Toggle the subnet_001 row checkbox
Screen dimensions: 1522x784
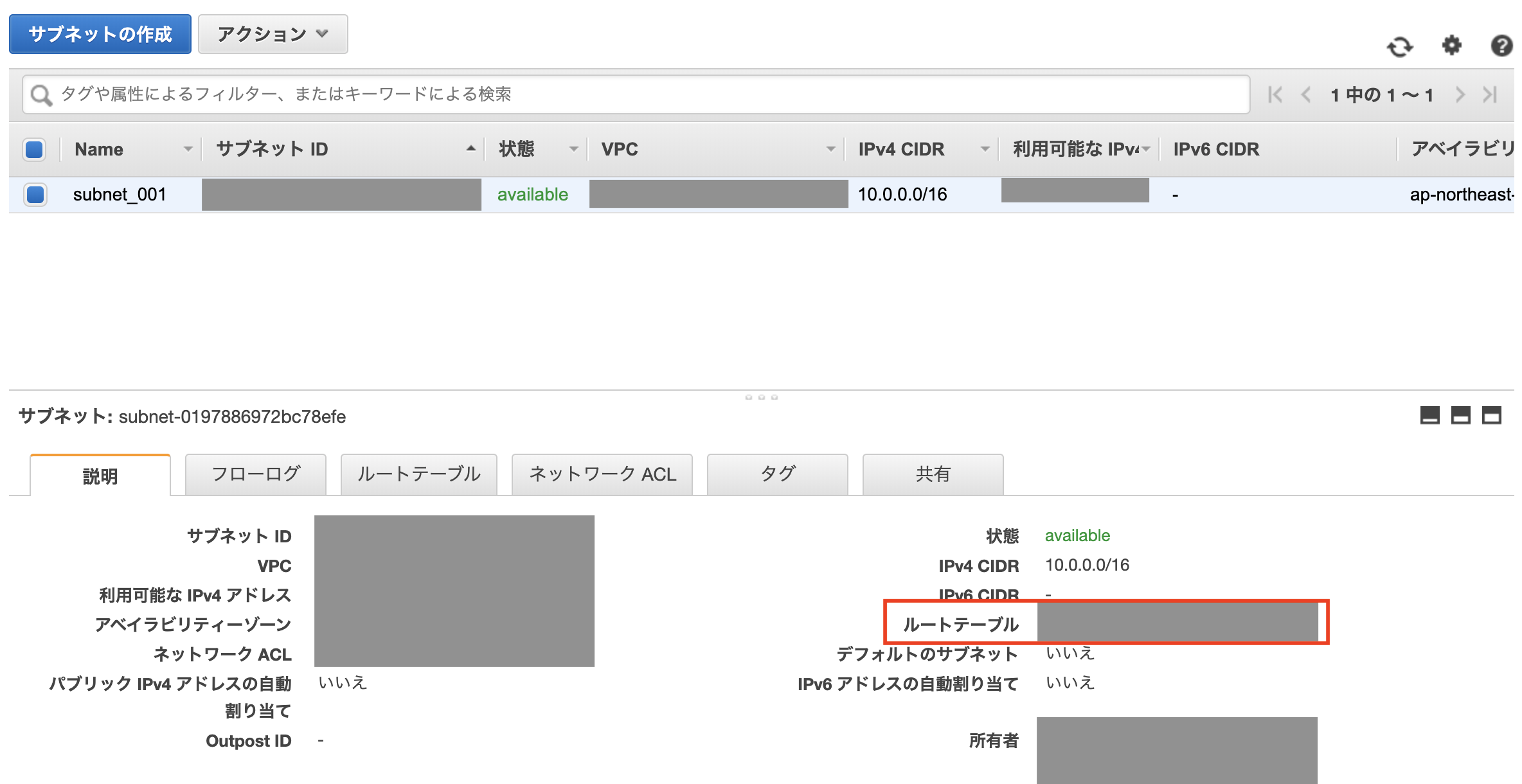[x=35, y=194]
